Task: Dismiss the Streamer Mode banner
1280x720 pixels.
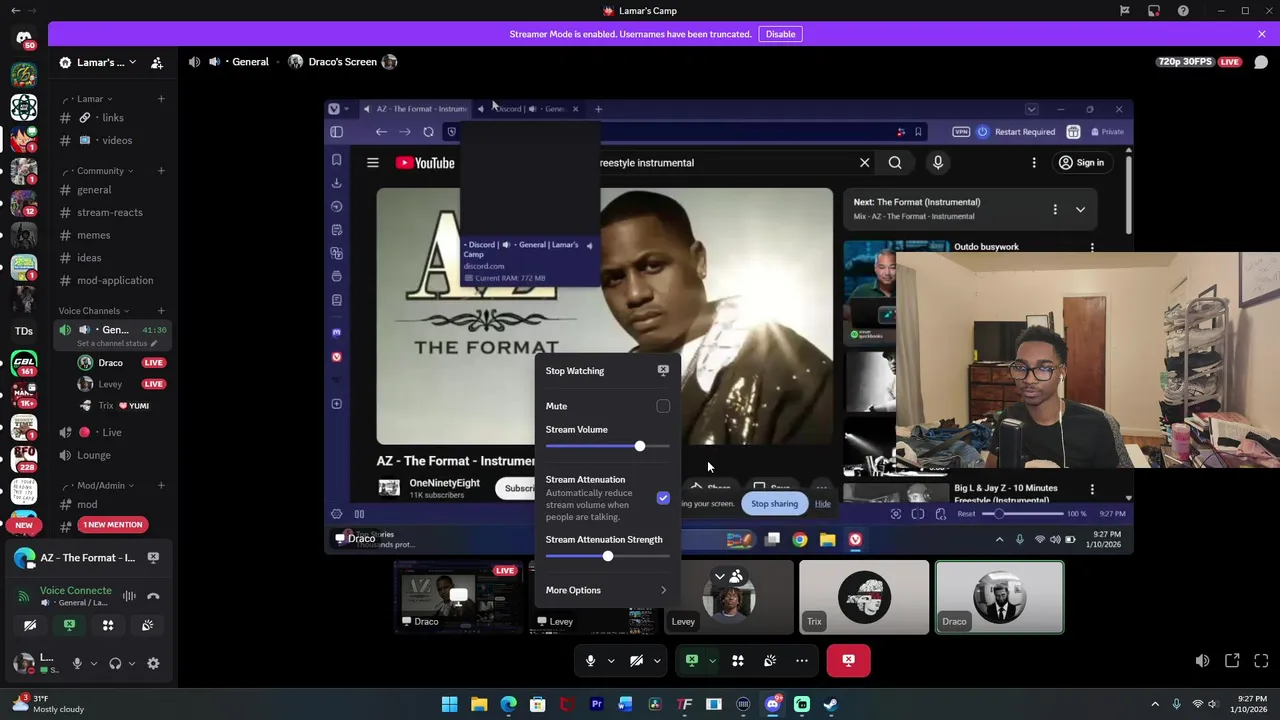Action: click(1262, 34)
